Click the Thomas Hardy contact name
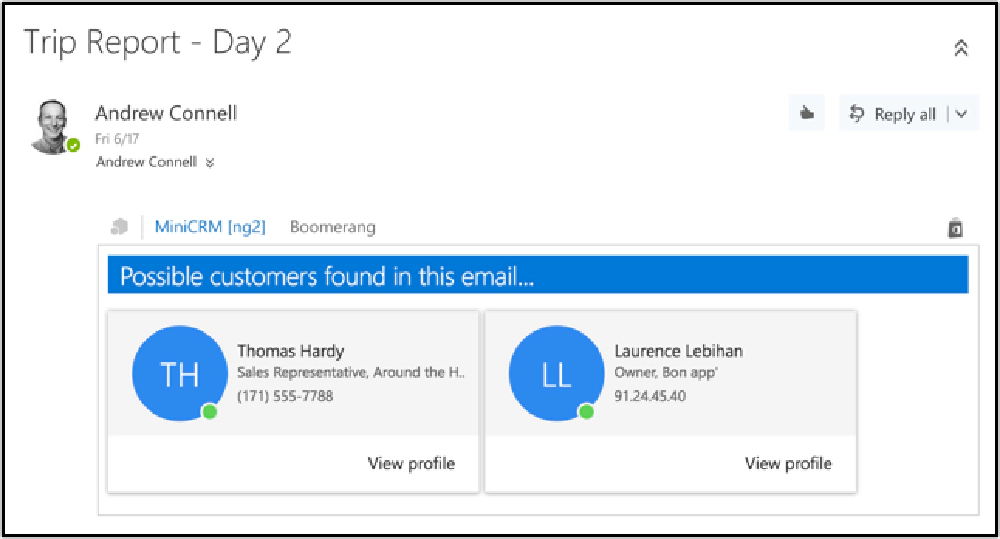 coord(290,351)
